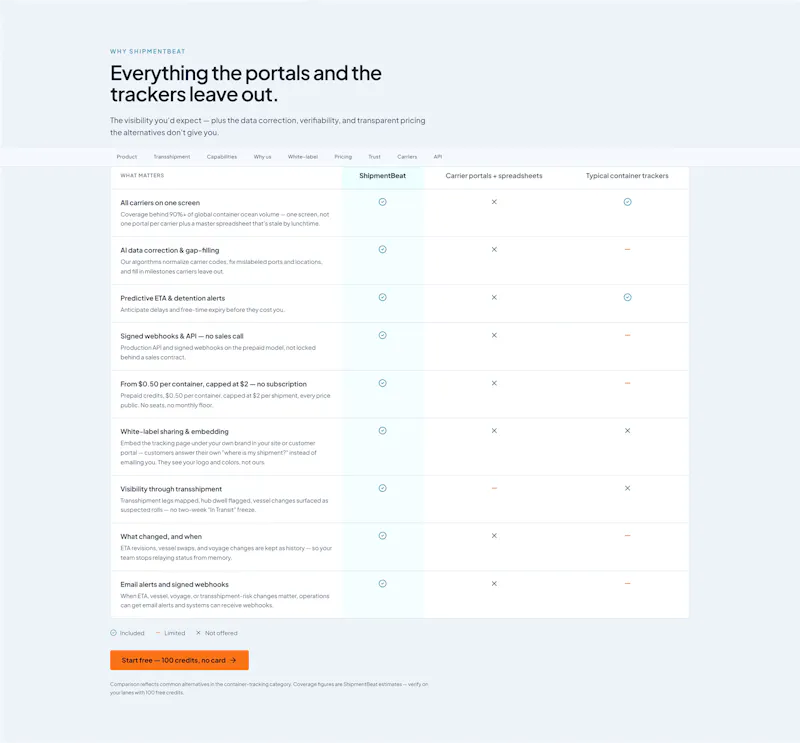
Task: Click Carrier portals X for White-label sharing row
Action: (x=494, y=431)
